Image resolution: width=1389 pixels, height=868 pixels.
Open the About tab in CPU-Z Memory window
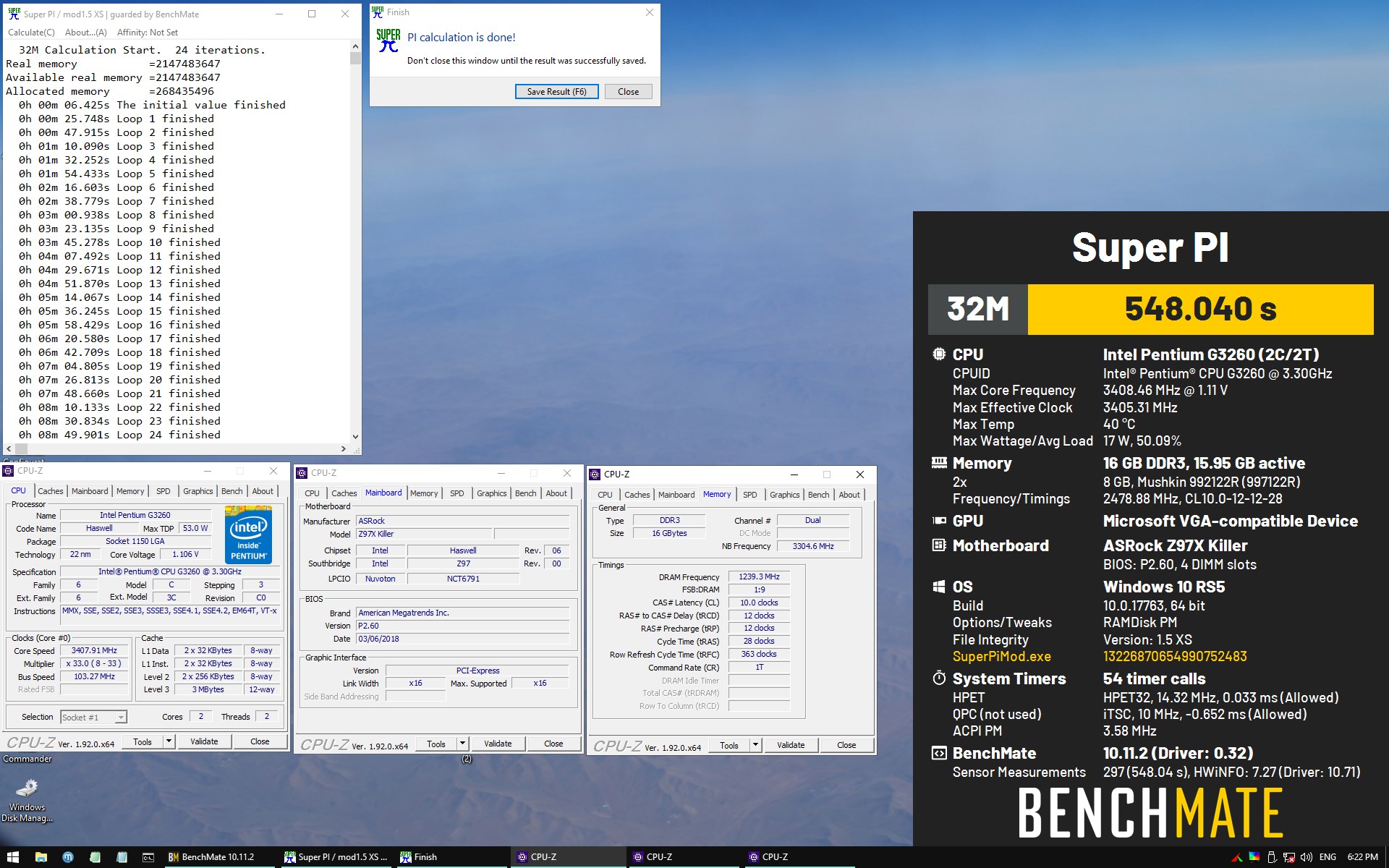(x=849, y=495)
